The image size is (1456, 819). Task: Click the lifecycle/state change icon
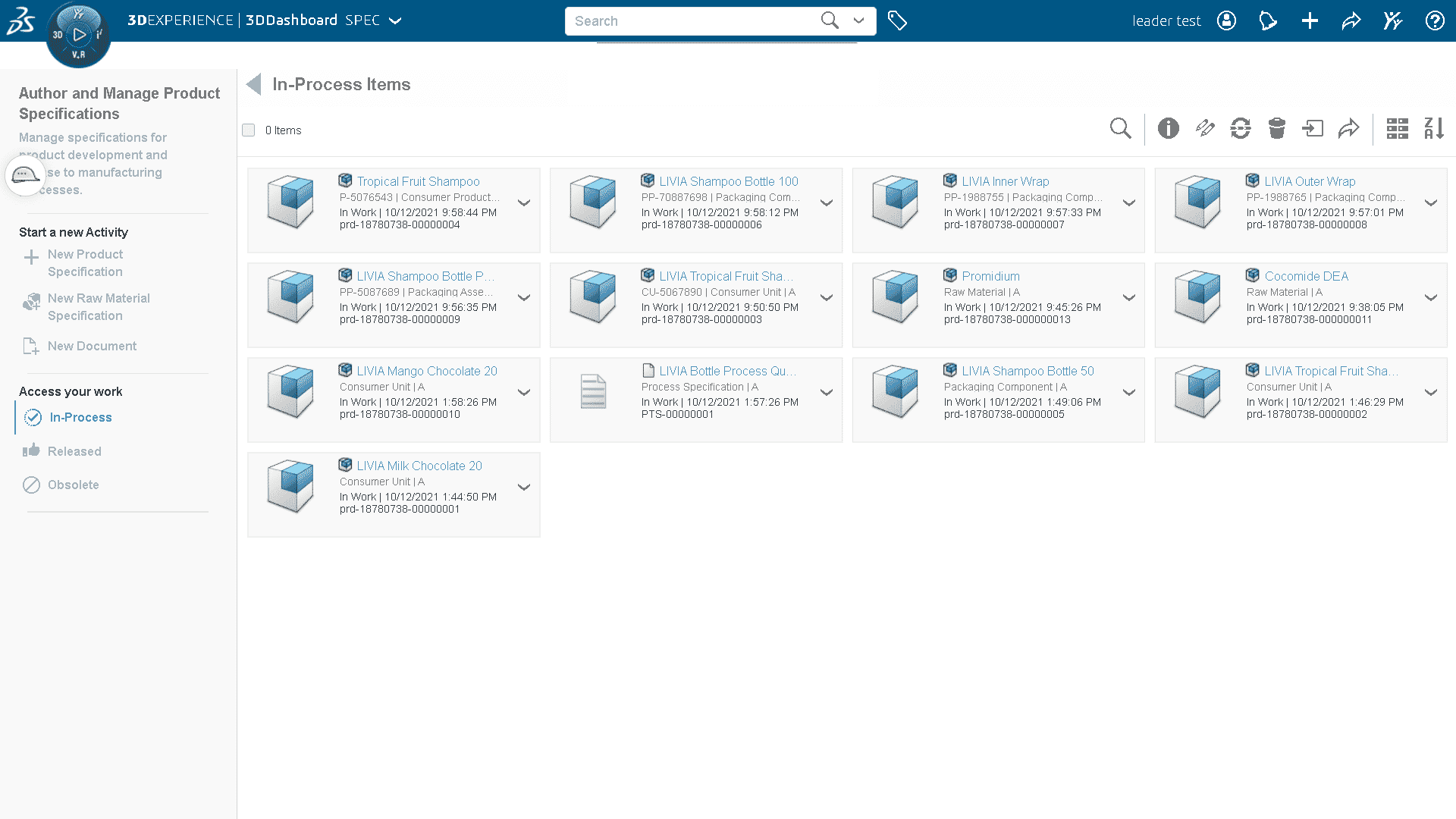click(x=1240, y=128)
